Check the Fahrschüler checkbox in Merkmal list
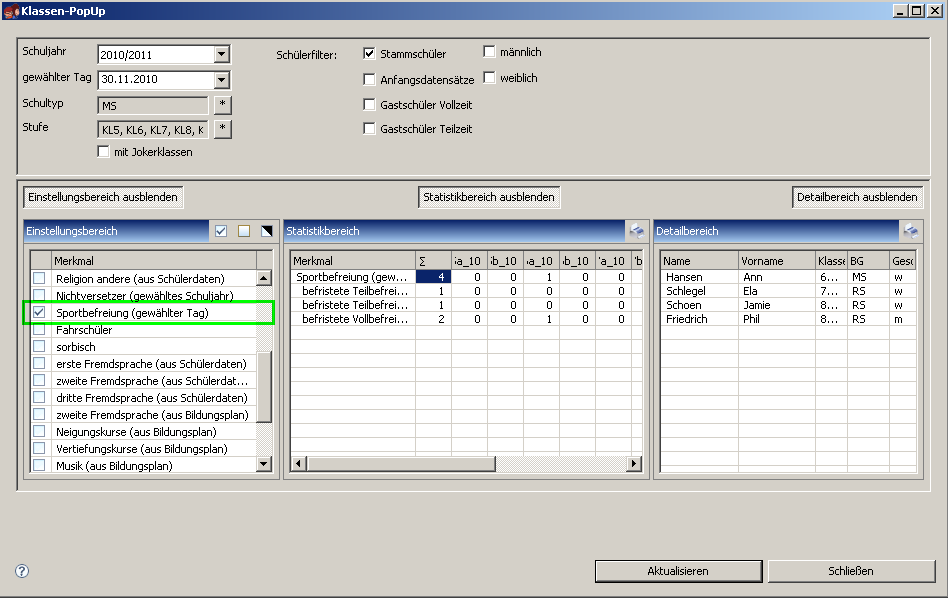The height and width of the screenshot is (598, 948). [39, 330]
